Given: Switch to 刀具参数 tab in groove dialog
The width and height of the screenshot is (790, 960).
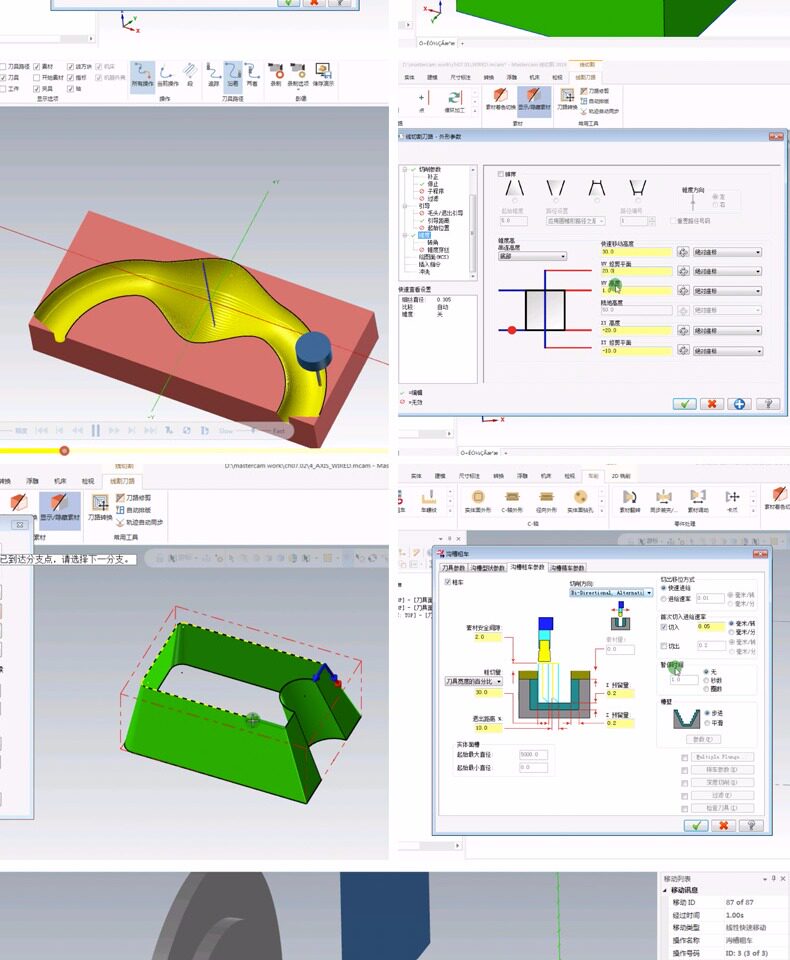Looking at the screenshot, I should pyautogui.click(x=454, y=568).
